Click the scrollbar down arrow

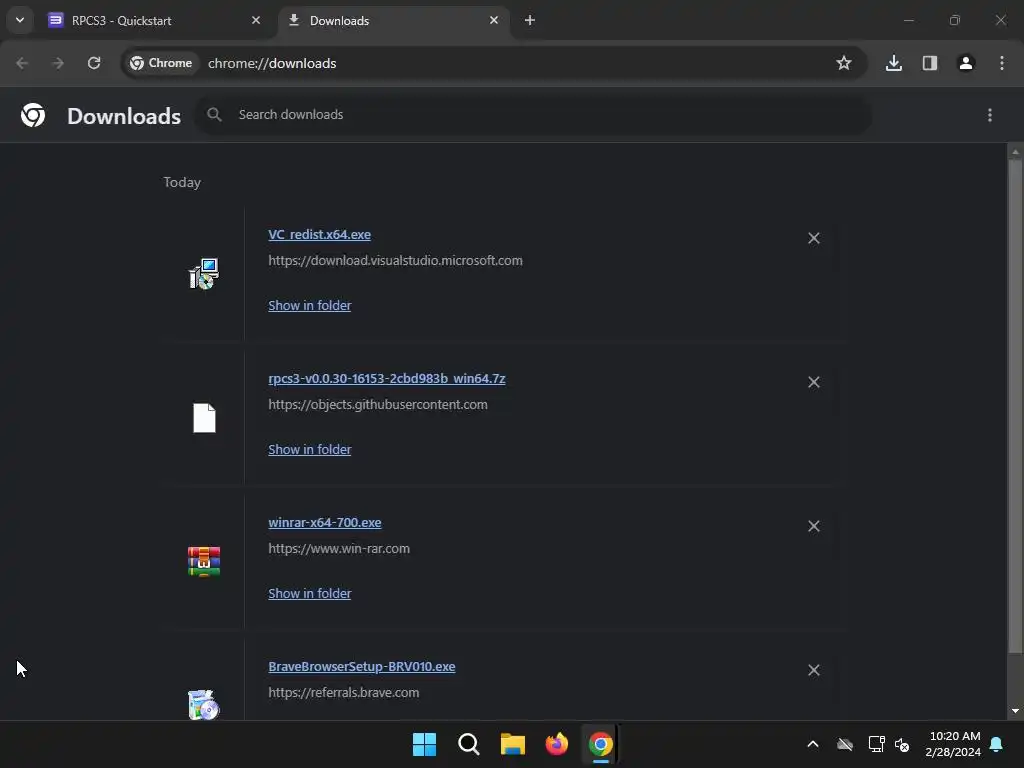(1015, 711)
